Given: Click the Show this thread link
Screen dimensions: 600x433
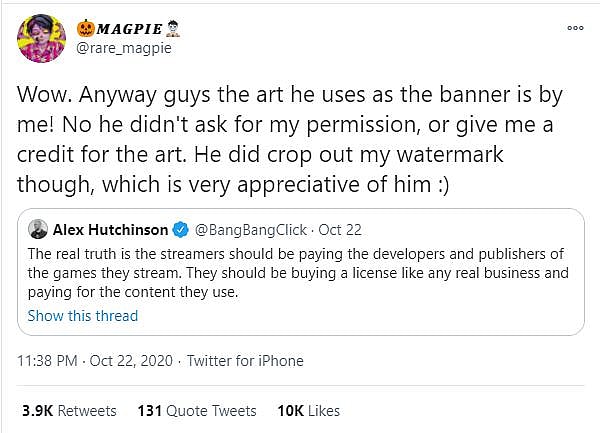Looking at the screenshot, I should tap(82, 316).
